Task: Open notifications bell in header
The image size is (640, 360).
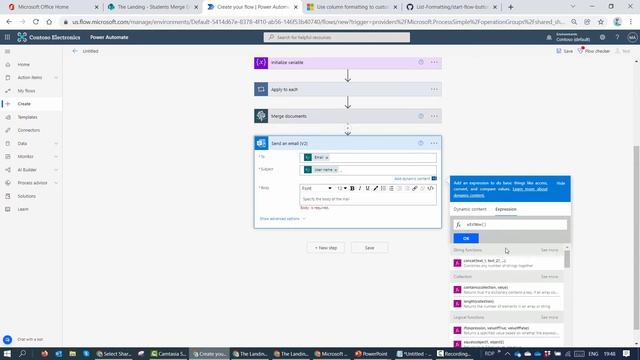Action: (x=549, y=37)
